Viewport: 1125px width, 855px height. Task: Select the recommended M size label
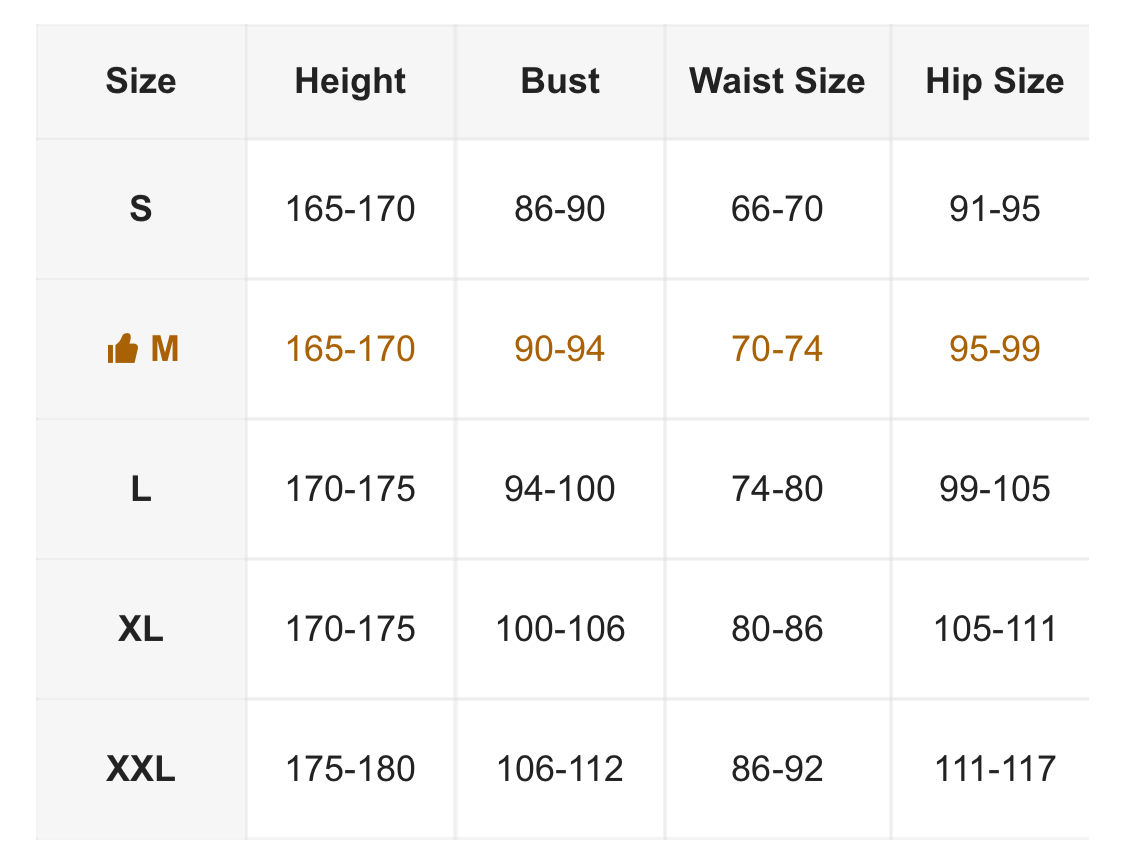164,349
